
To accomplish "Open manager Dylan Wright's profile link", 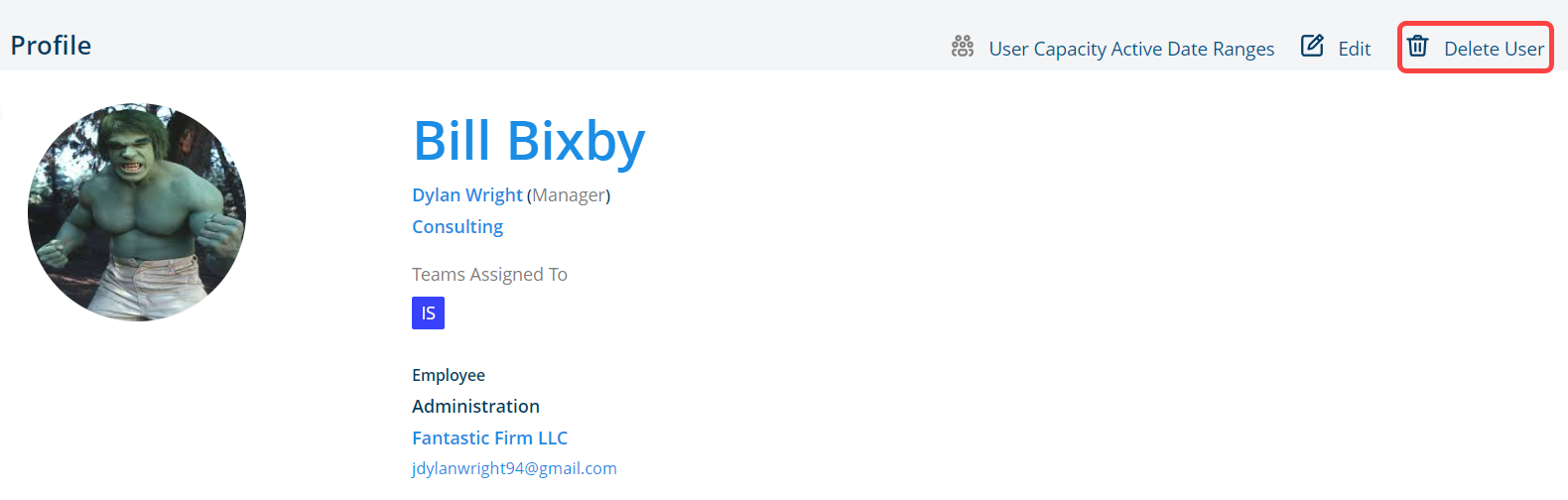I will click(467, 195).
